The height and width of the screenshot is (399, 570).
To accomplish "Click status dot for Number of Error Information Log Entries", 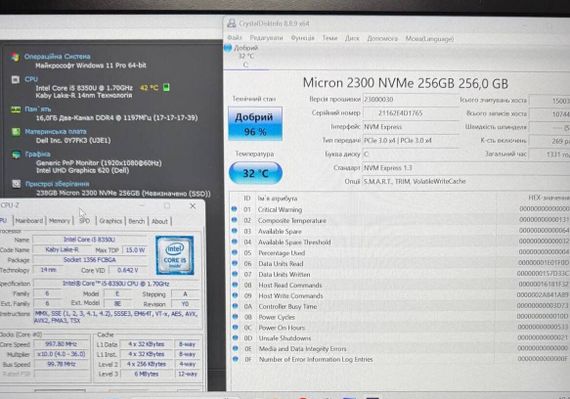I will coord(235,359).
